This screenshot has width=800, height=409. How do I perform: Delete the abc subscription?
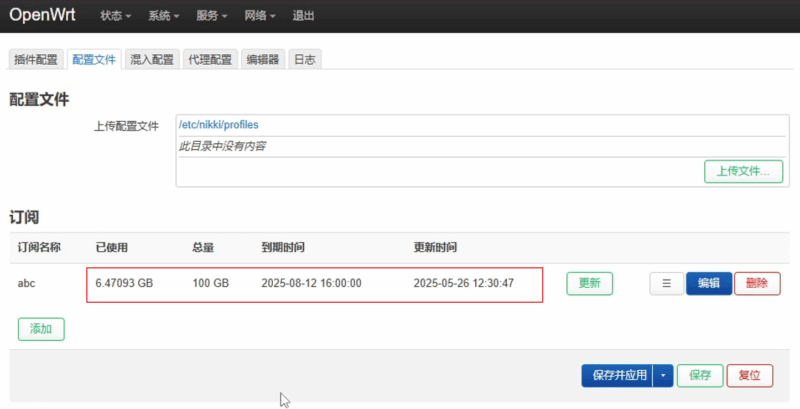(x=757, y=284)
